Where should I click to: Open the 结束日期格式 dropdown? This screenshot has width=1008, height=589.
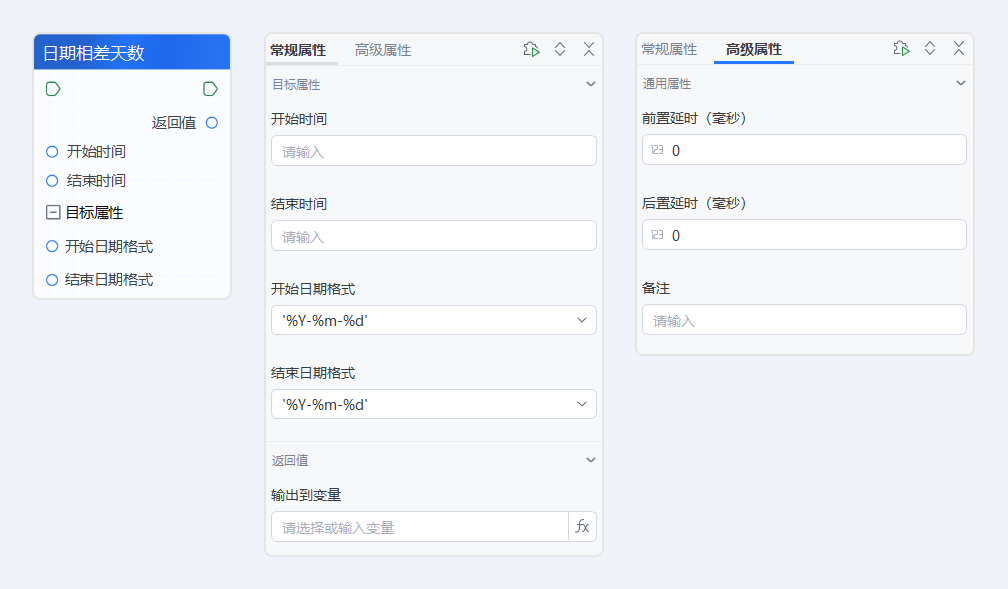pyautogui.click(x=432, y=403)
